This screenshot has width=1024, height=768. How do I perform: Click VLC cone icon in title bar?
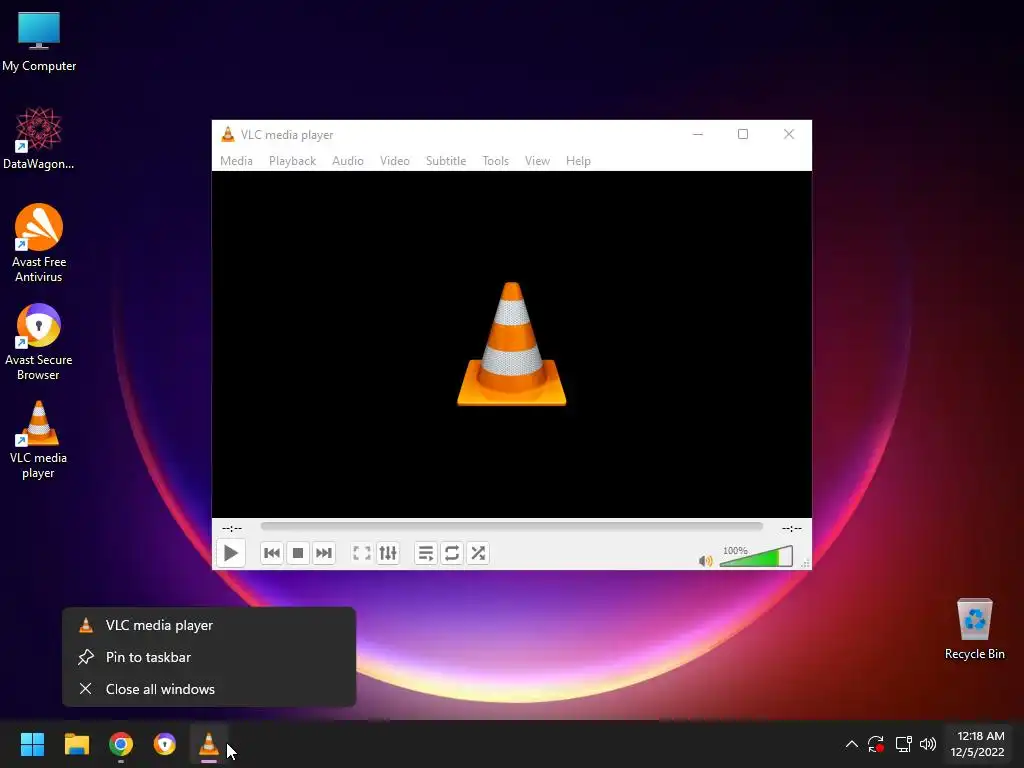tap(228, 135)
